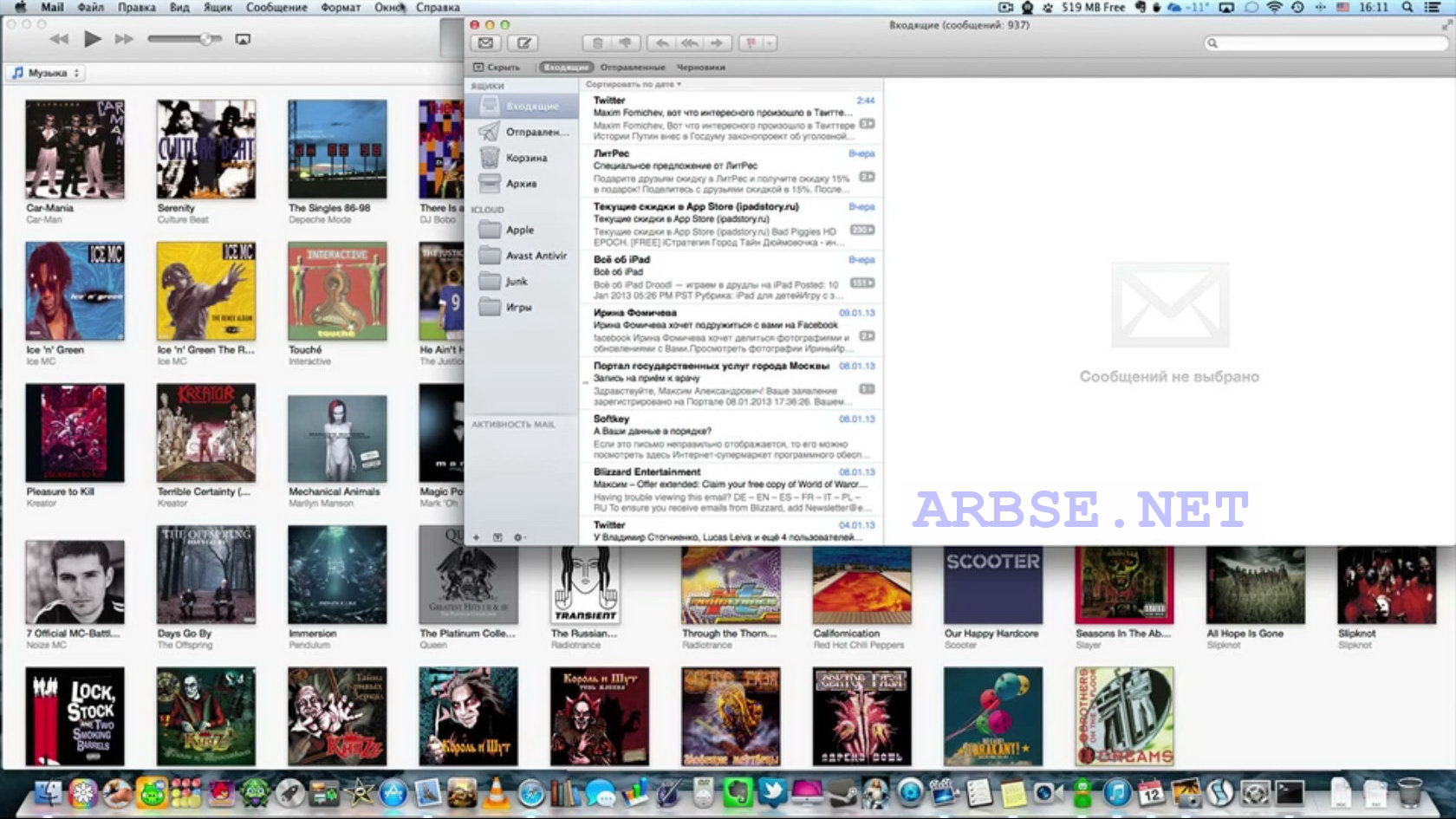Open Черновики in favorites bar

click(700, 67)
